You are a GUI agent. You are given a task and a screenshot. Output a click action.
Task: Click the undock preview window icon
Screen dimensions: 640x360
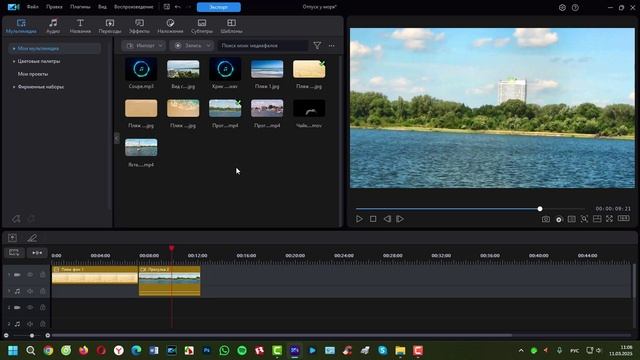click(x=597, y=219)
